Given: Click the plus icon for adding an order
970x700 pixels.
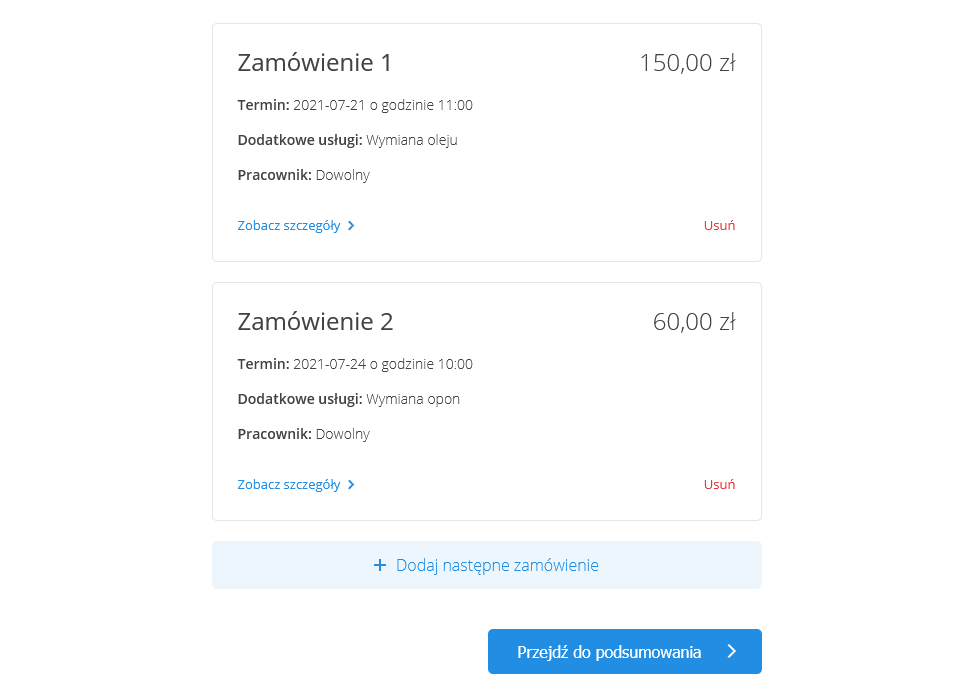Looking at the screenshot, I should (x=379, y=565).
